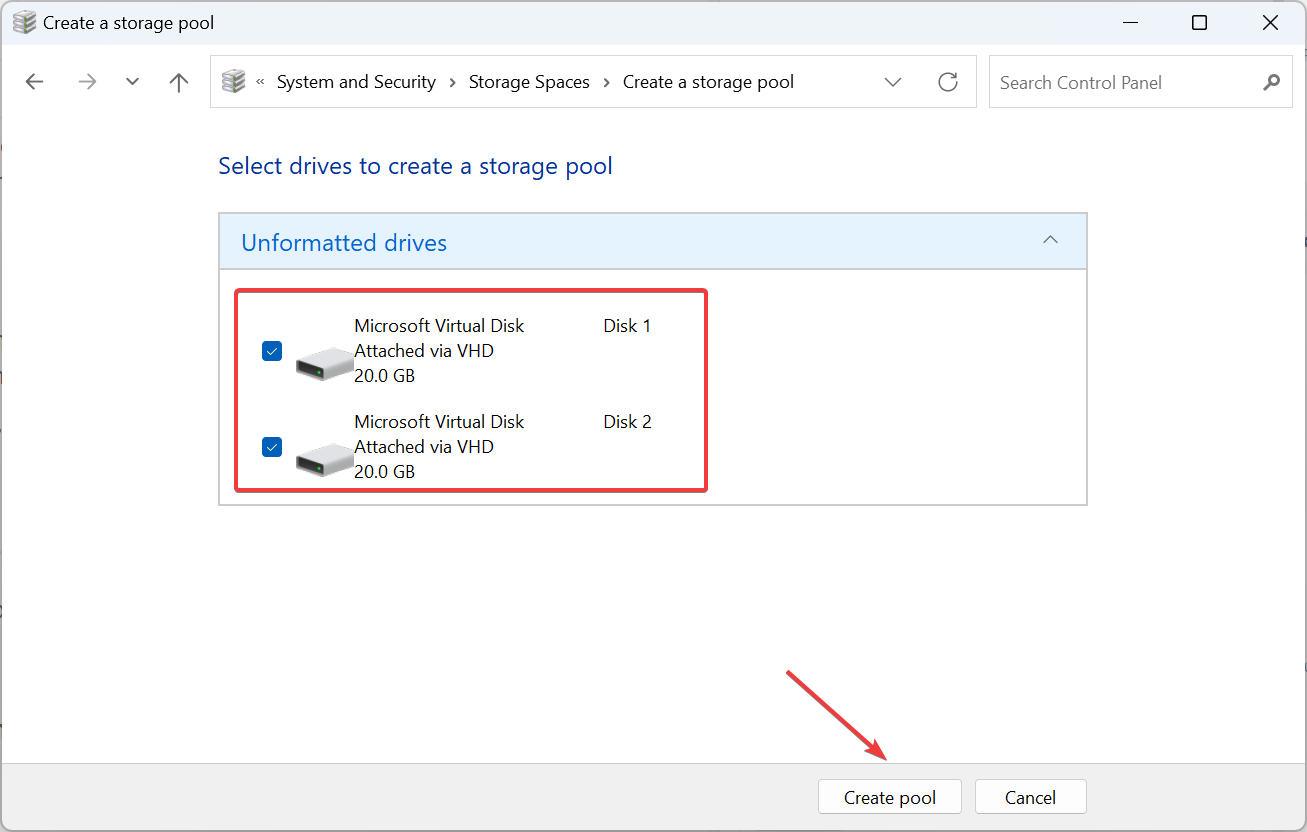The width and height of the screenshot is (1307, 832).
Task: Navigate to Storage Spaces via breadcrumb
Action: [529, 82]
